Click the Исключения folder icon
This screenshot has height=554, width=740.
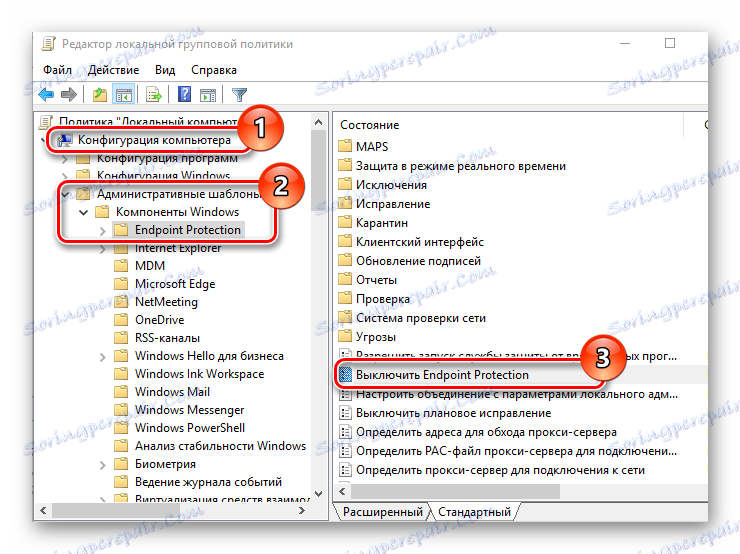click(345, 184)
